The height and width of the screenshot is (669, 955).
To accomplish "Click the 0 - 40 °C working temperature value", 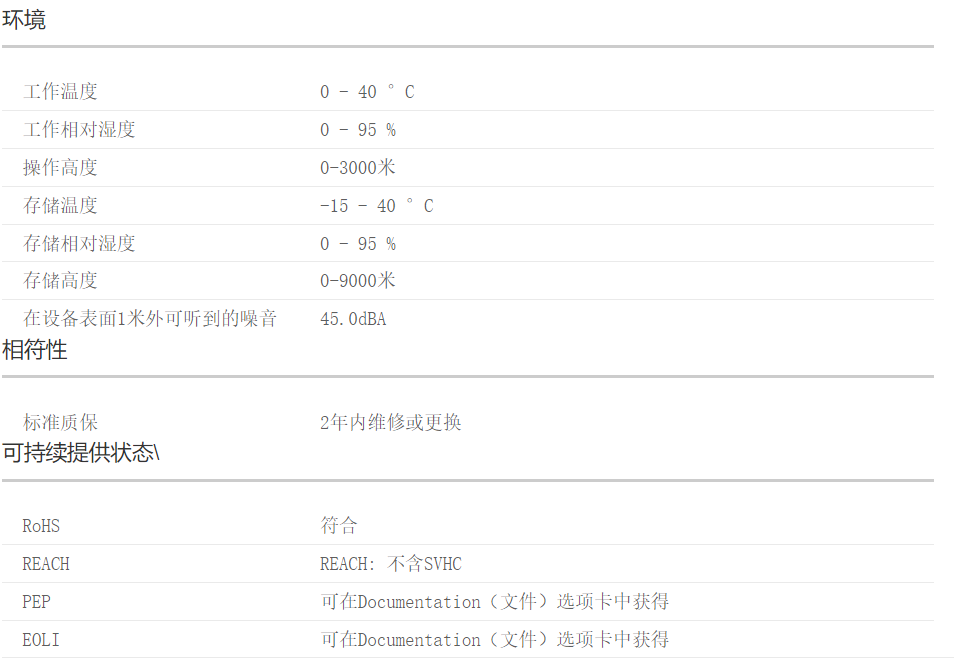I will [x=367, y=92].
